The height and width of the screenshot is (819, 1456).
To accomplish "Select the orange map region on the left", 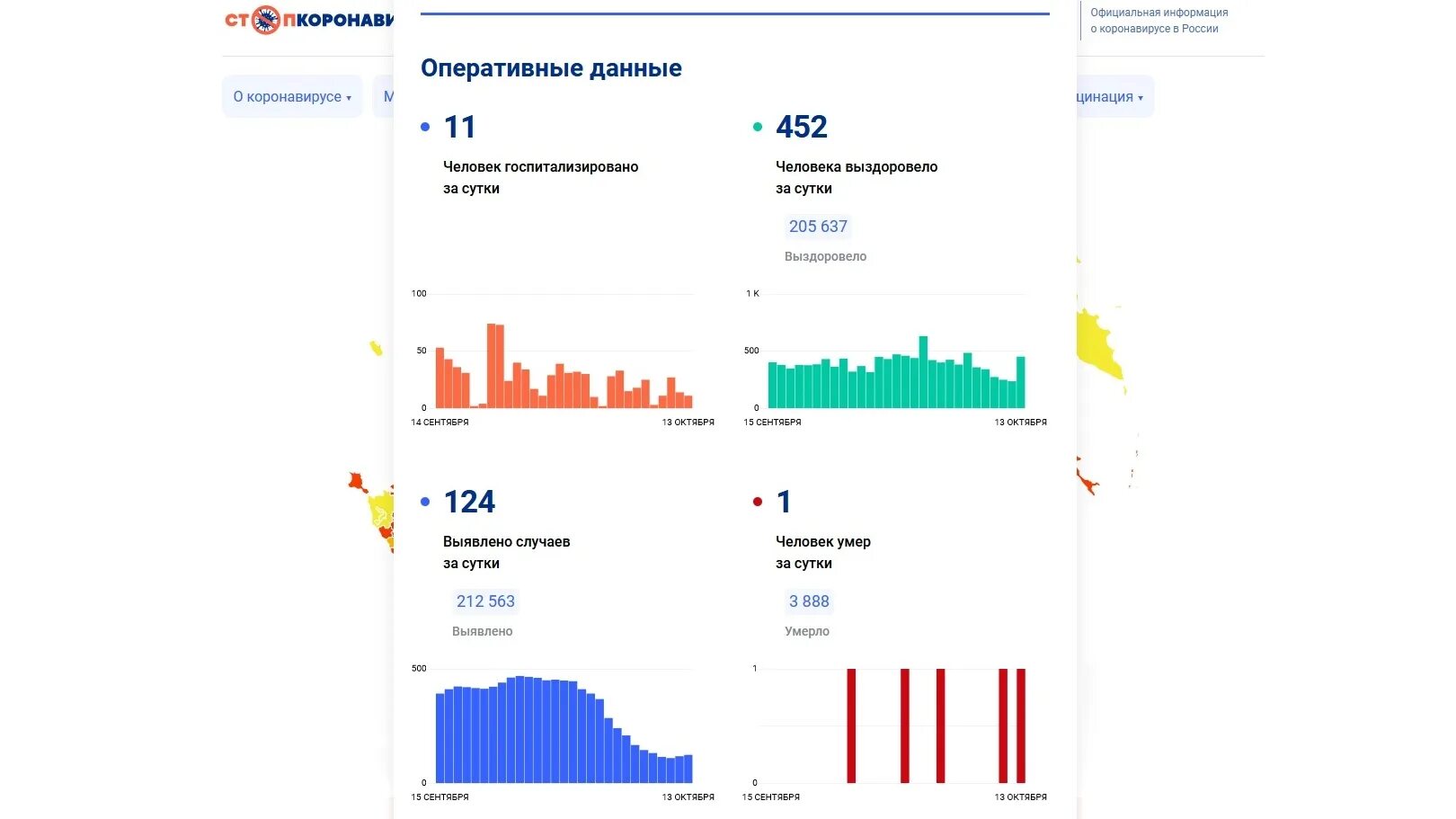I will pyautogui.click(x=354, y=479).
